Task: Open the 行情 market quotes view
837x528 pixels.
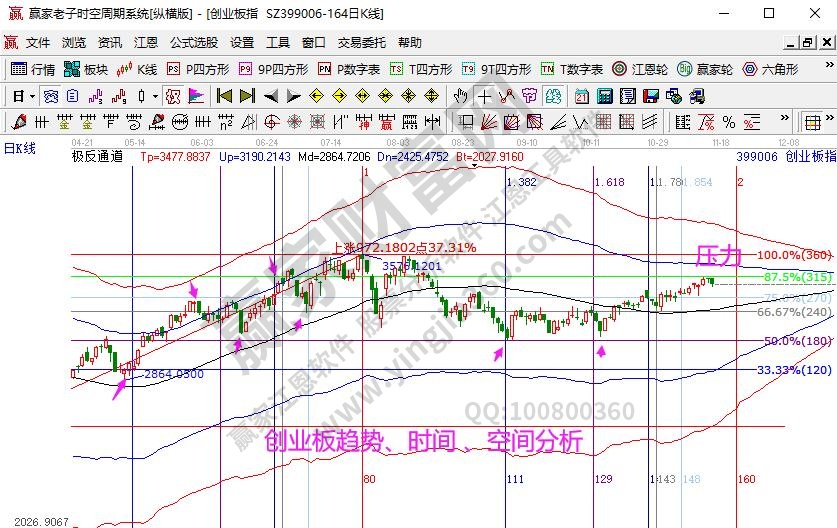Action: 33,69
